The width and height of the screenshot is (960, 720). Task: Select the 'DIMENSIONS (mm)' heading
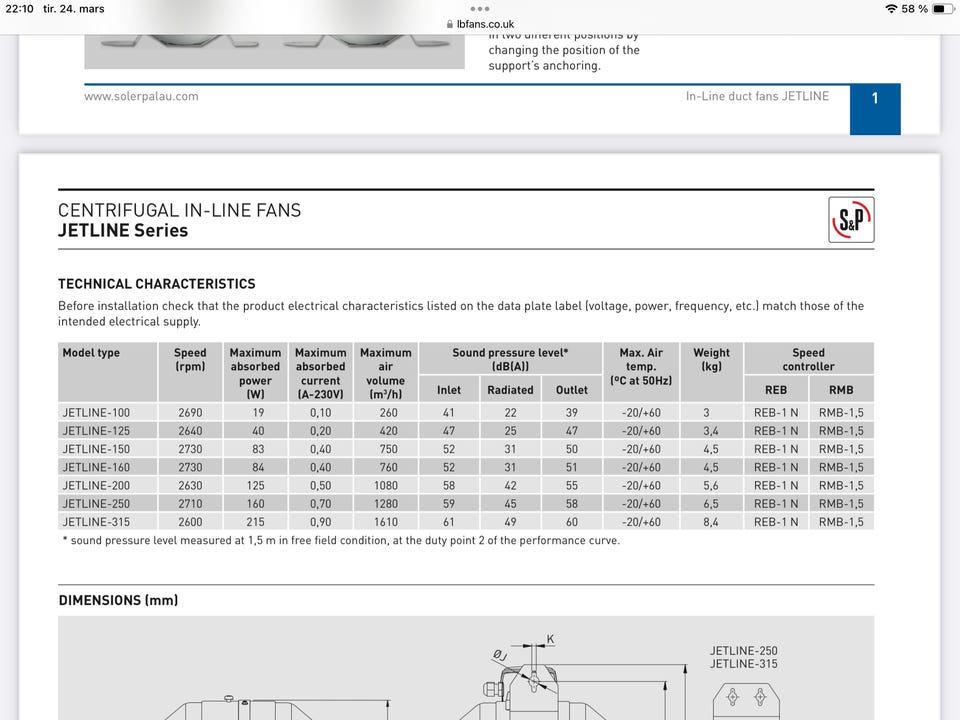tap(118, 600)
